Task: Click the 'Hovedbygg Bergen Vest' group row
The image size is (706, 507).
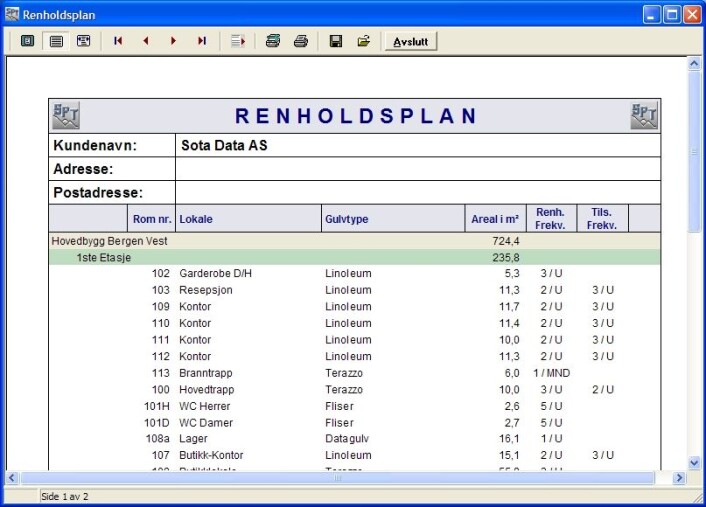Action: [x=355, y=241]
